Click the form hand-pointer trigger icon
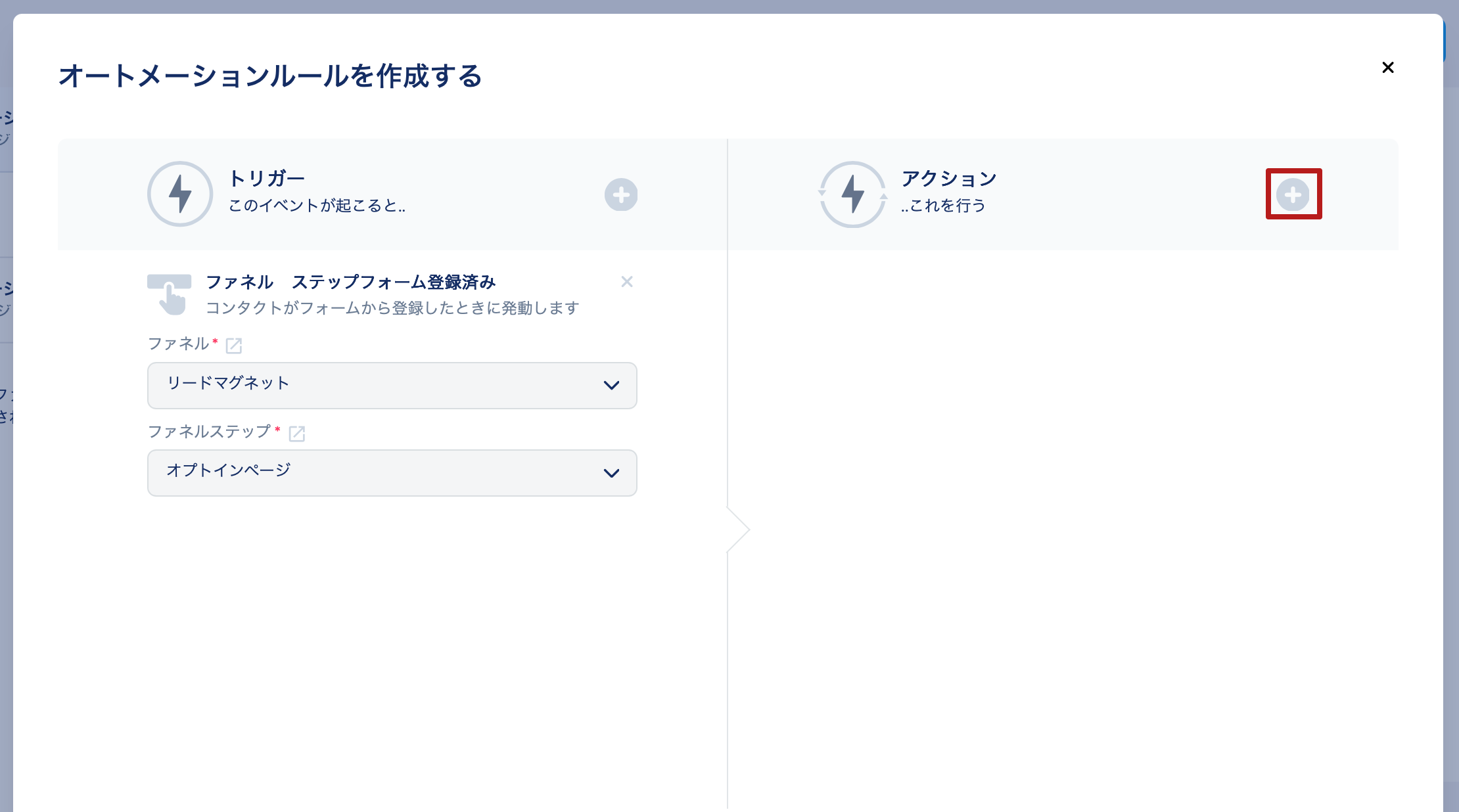 tap(170, 294)
